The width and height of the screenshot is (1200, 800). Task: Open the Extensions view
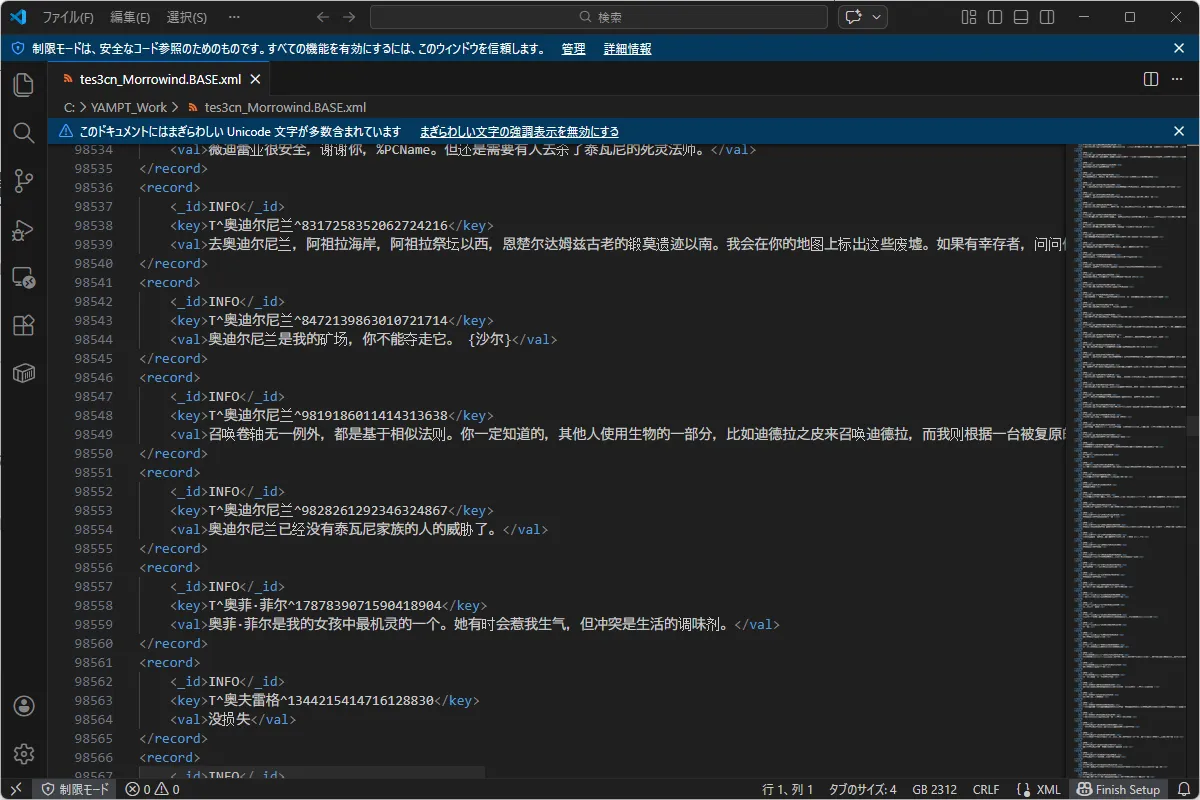pos(24,325)
